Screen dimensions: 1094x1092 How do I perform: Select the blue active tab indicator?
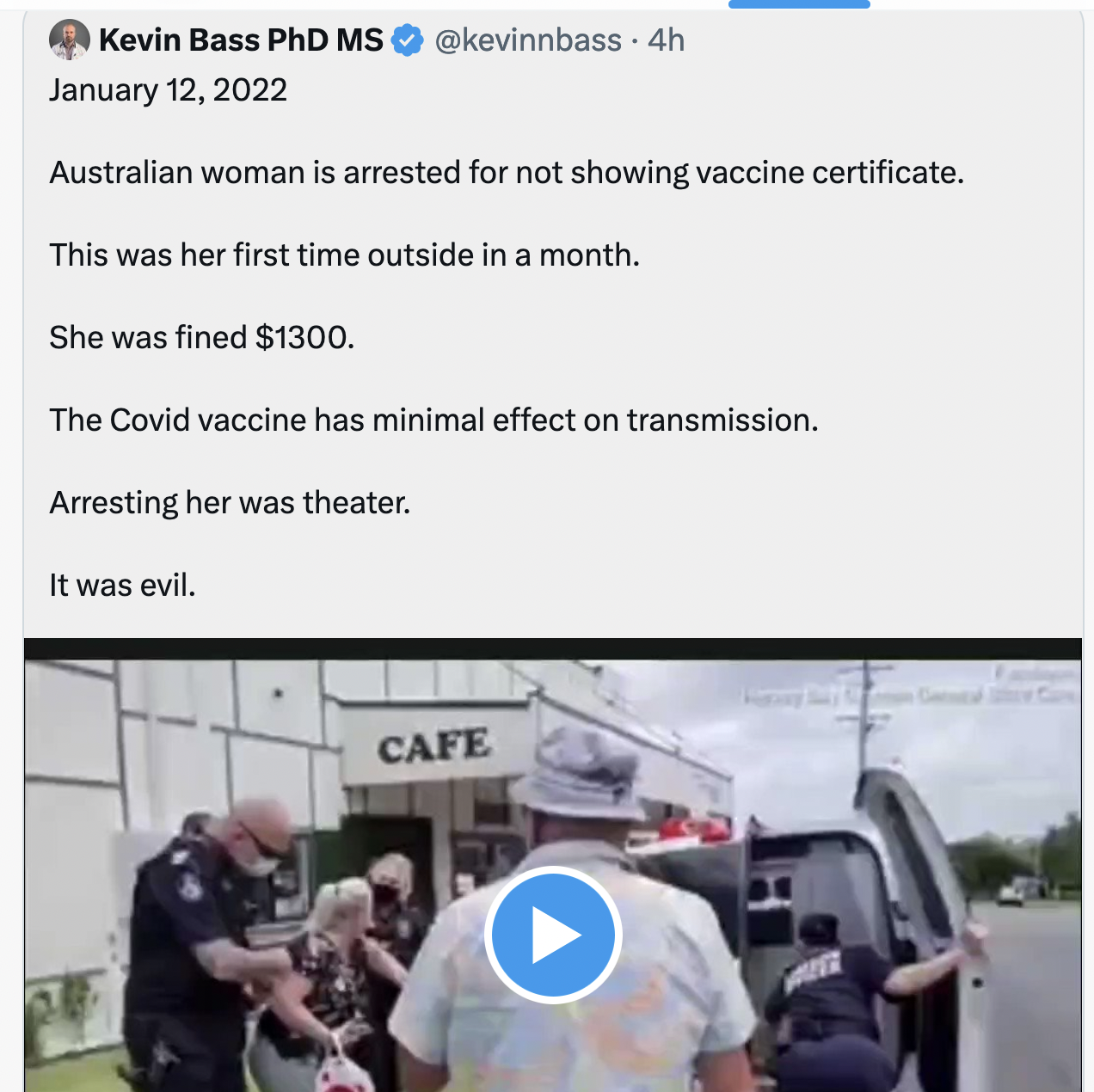click(x=799, y=4)
